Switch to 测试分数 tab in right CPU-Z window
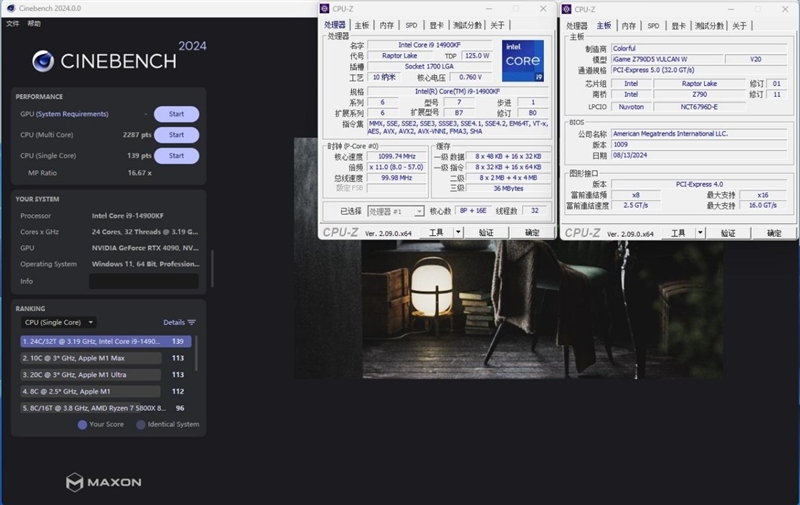The height and width of the screenshot is (505, 800). [709, 26]
